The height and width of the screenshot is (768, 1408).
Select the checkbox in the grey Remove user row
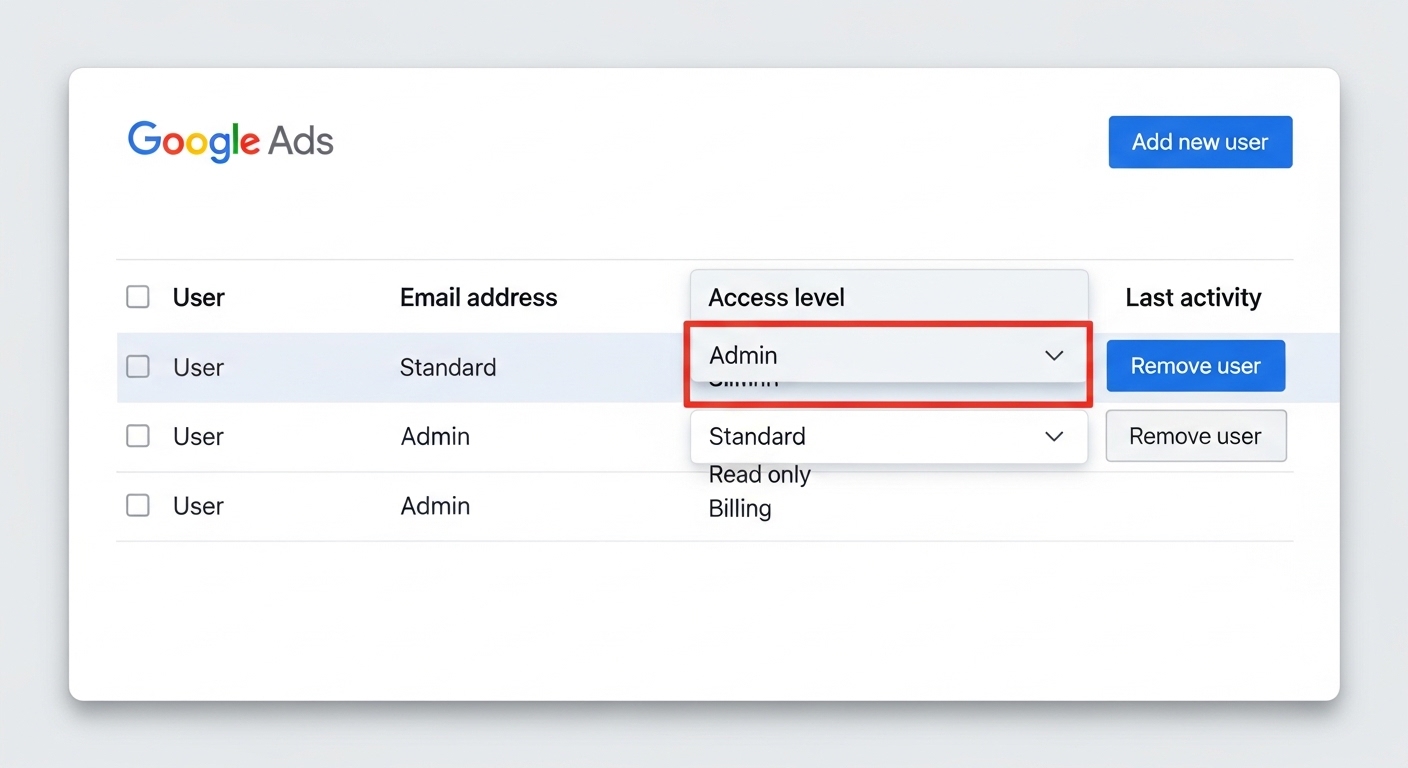[x=138, y=436]
